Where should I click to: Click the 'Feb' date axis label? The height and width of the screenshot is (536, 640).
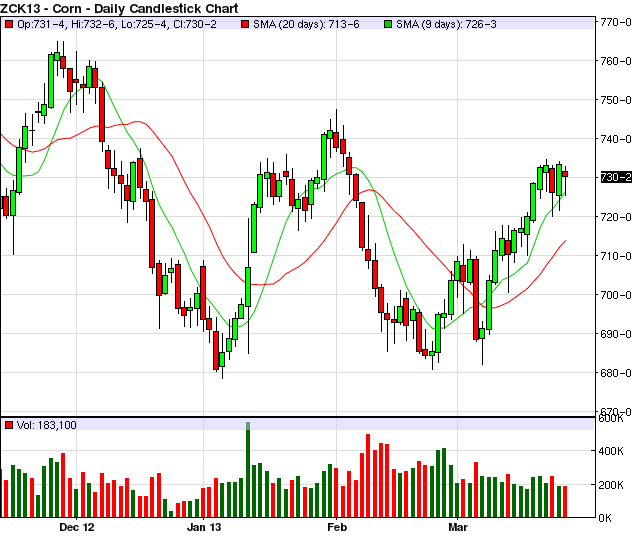pos(337,527)
